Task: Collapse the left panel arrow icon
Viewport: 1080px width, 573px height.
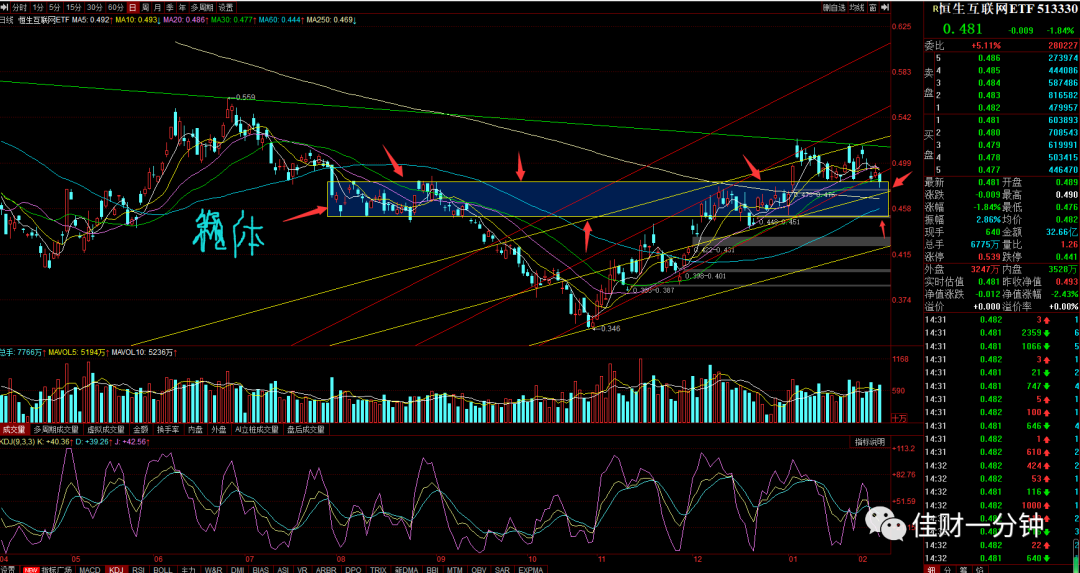Action: tap(4, 8)
